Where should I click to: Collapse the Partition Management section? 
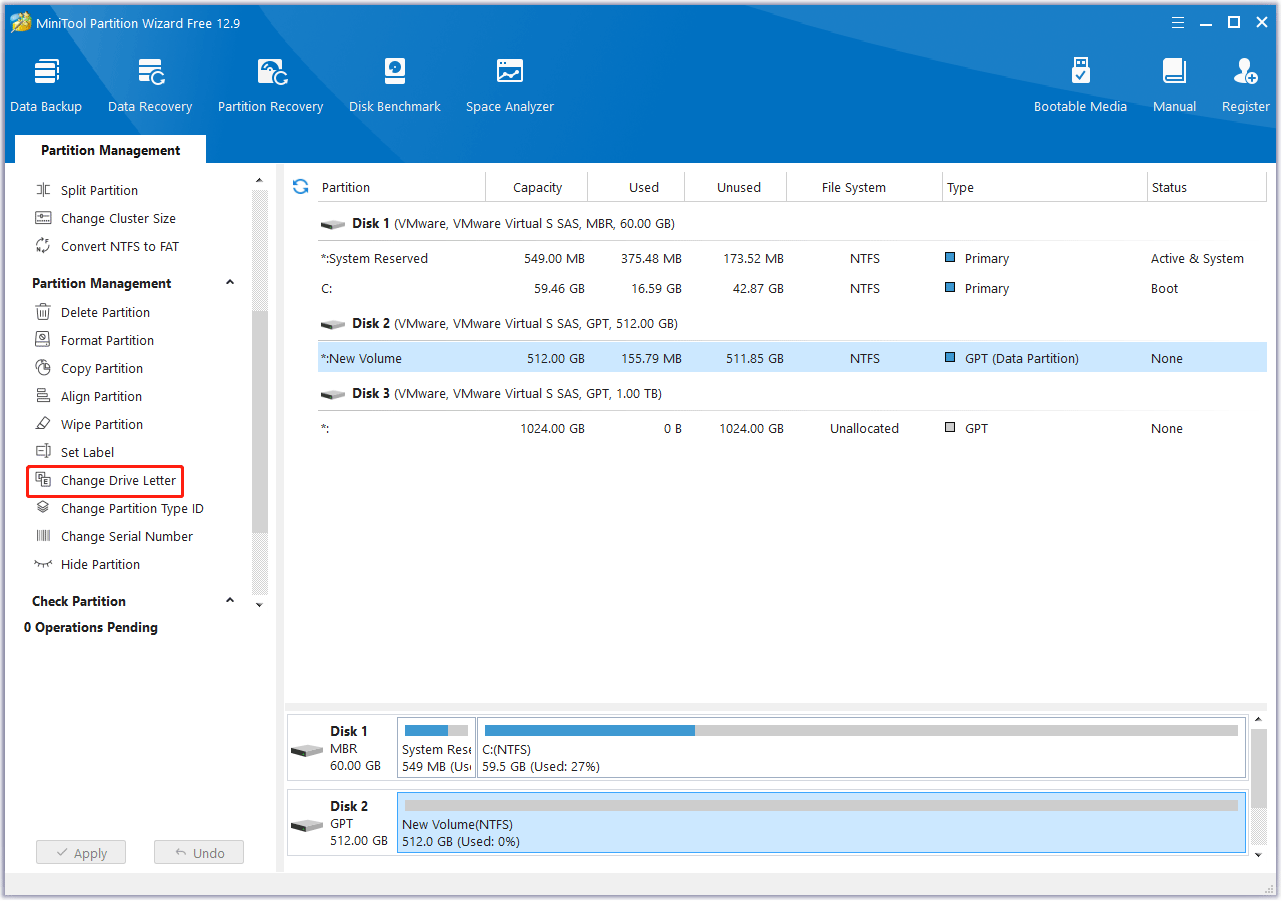tap(230, 283)
